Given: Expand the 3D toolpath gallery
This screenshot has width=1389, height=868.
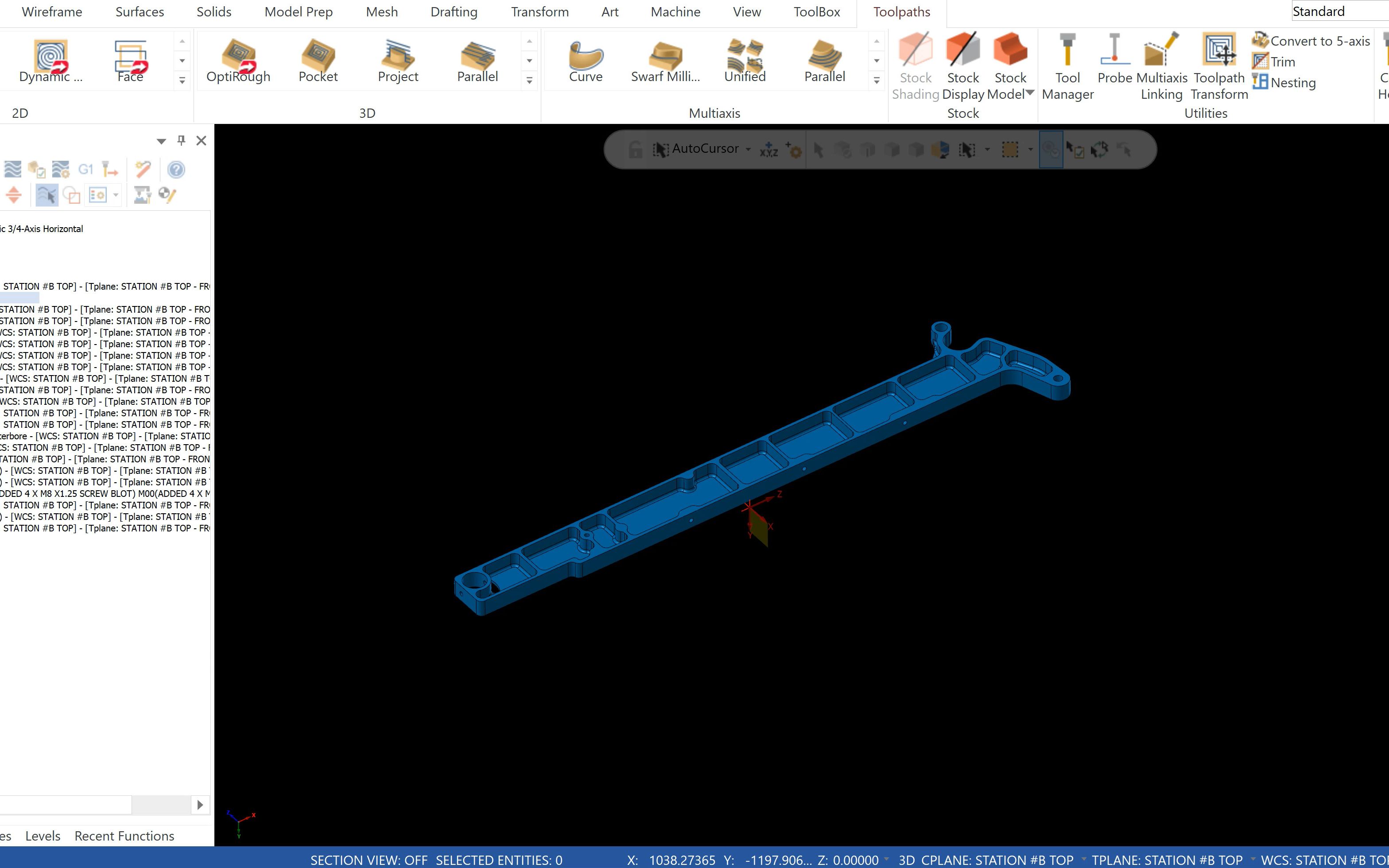Looking at the screenshot, I should click(529, 80).
